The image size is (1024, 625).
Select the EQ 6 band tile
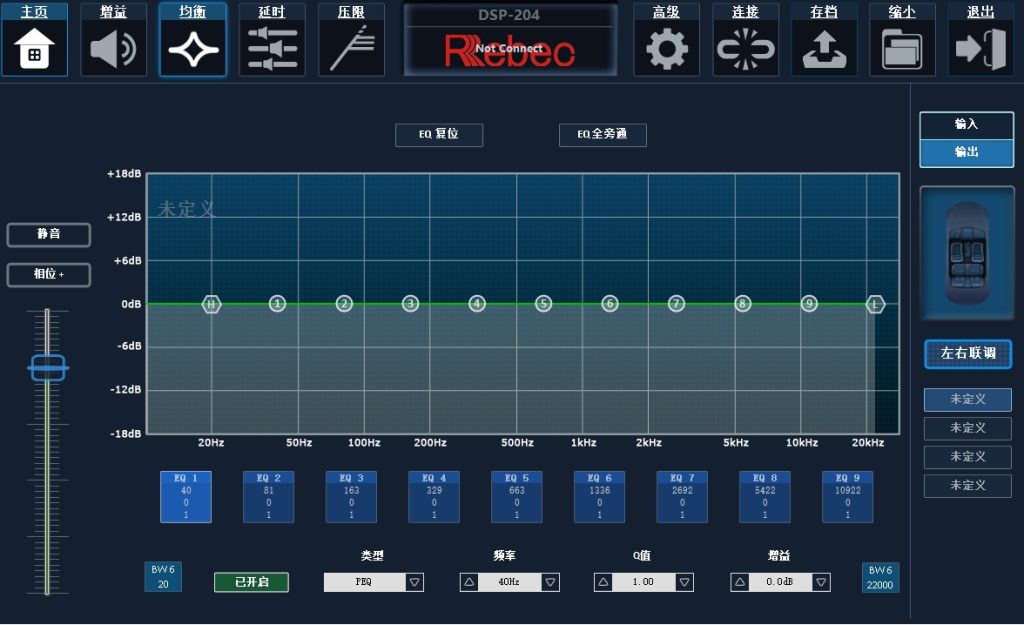(x=600, y=496)
